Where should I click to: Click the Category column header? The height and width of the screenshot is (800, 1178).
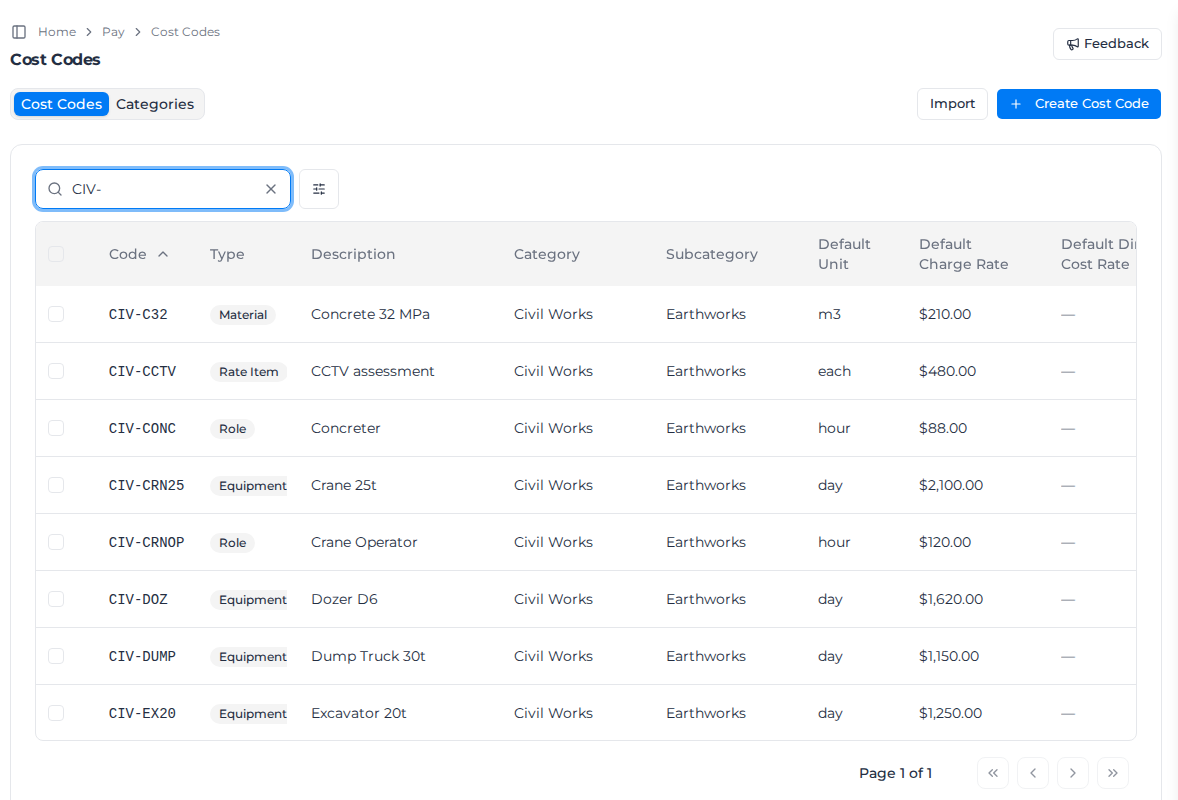pyautogui.click(x=547, y=254)
